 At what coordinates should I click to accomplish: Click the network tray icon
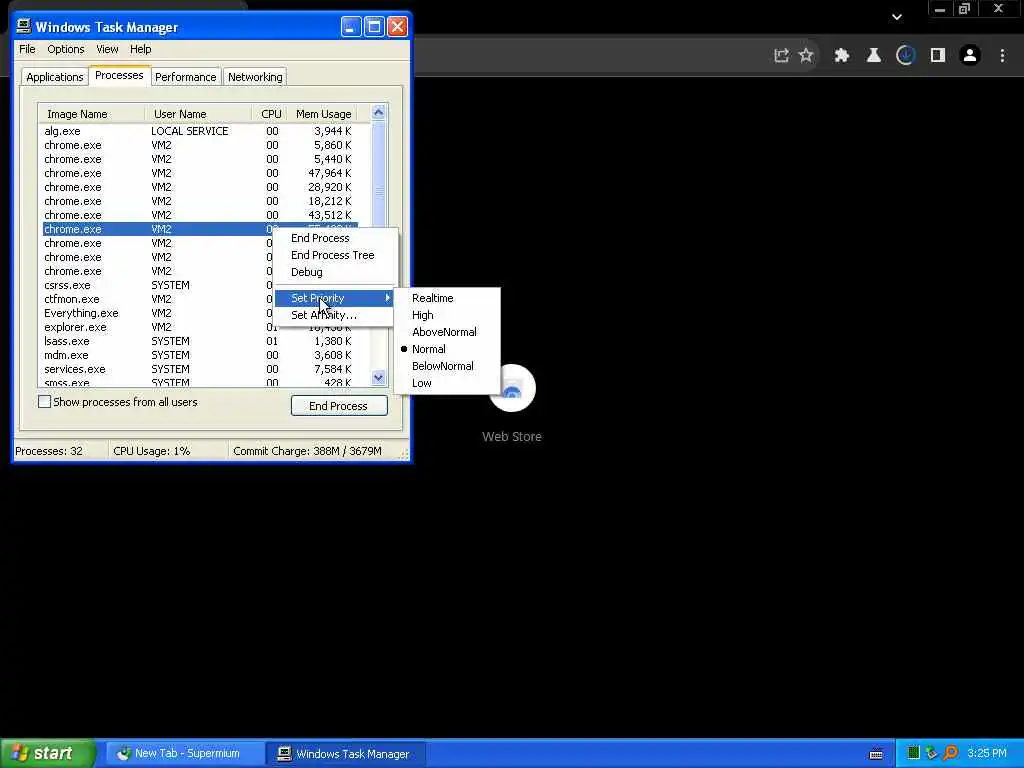pyautogui.click(x=932, y=754)
